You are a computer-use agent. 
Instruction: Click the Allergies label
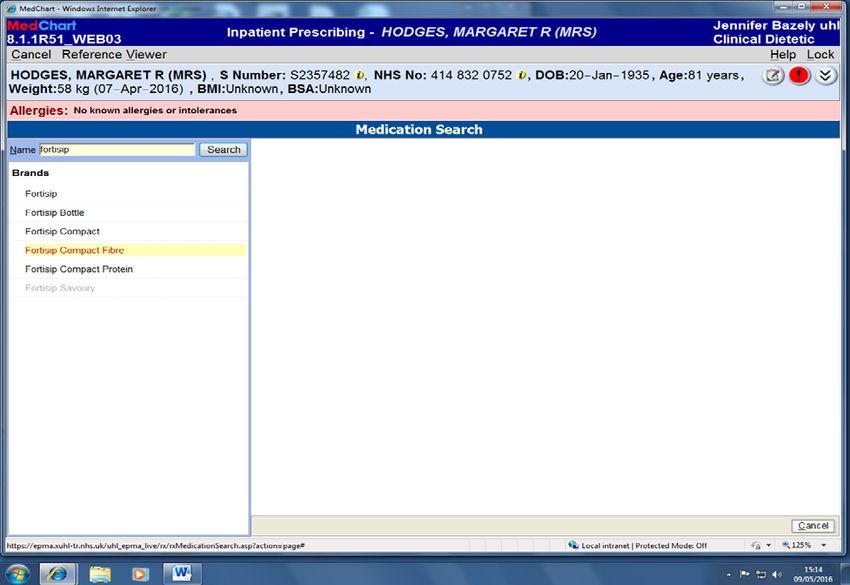click(38, 111)
